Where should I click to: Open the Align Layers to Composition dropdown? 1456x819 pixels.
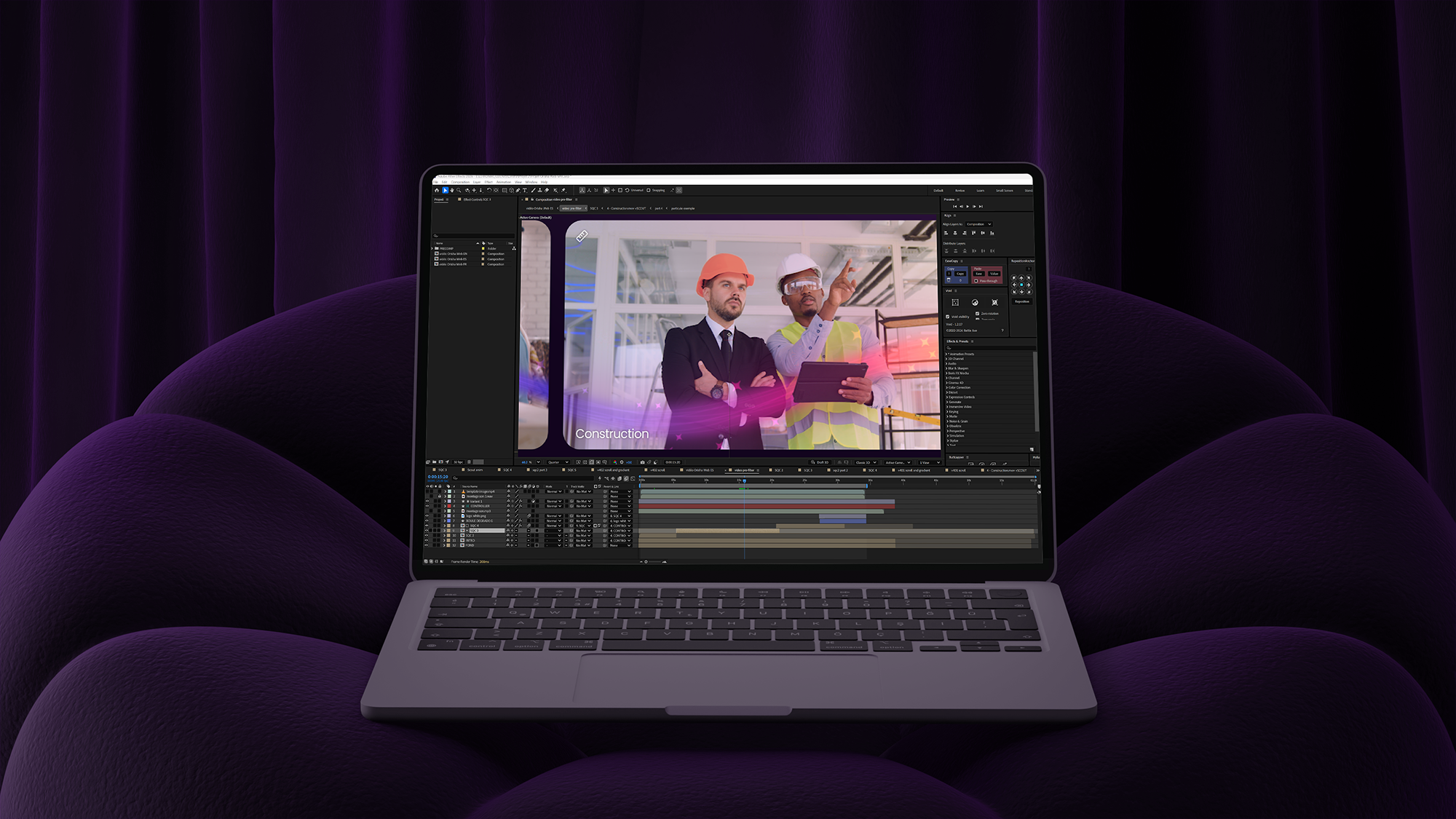coord(978,224)
